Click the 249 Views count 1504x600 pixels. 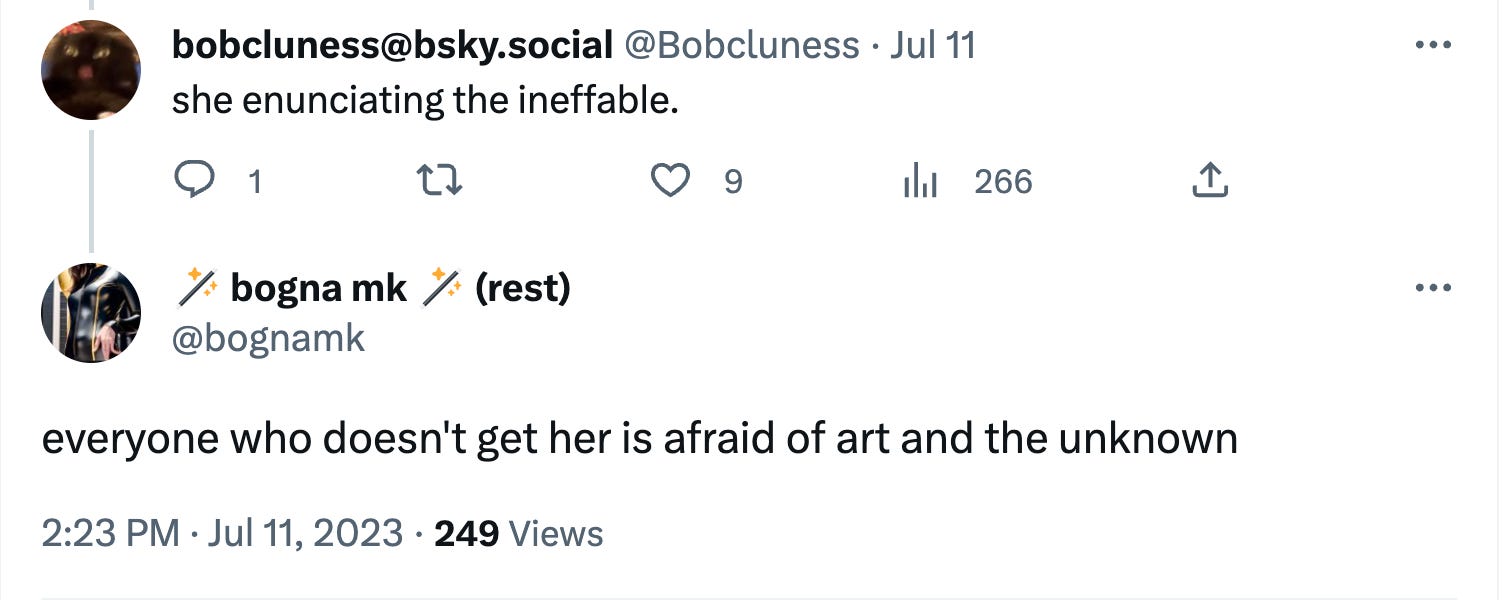519,533
